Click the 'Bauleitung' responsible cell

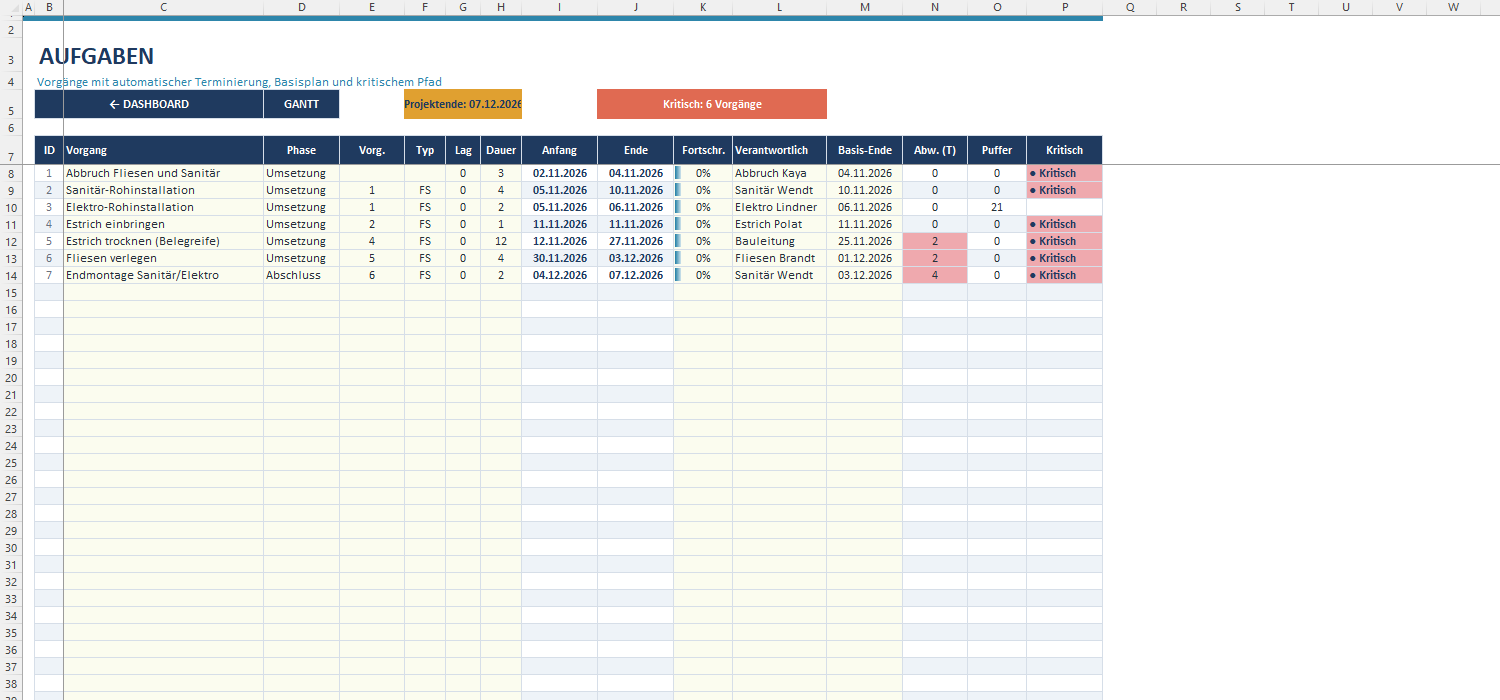[779, 241]
